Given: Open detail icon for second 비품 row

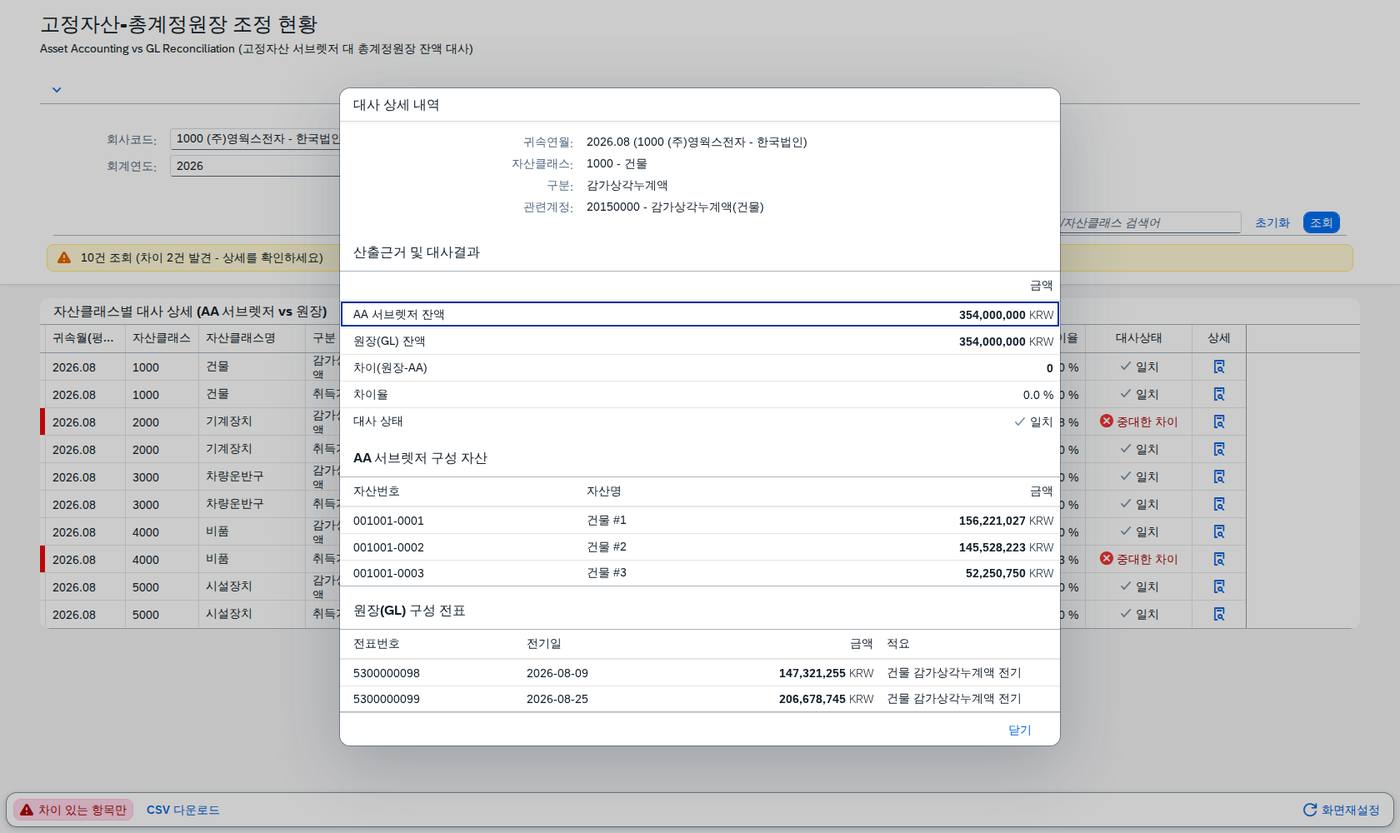Looking at the screenshot, I should pos(1219,559).
